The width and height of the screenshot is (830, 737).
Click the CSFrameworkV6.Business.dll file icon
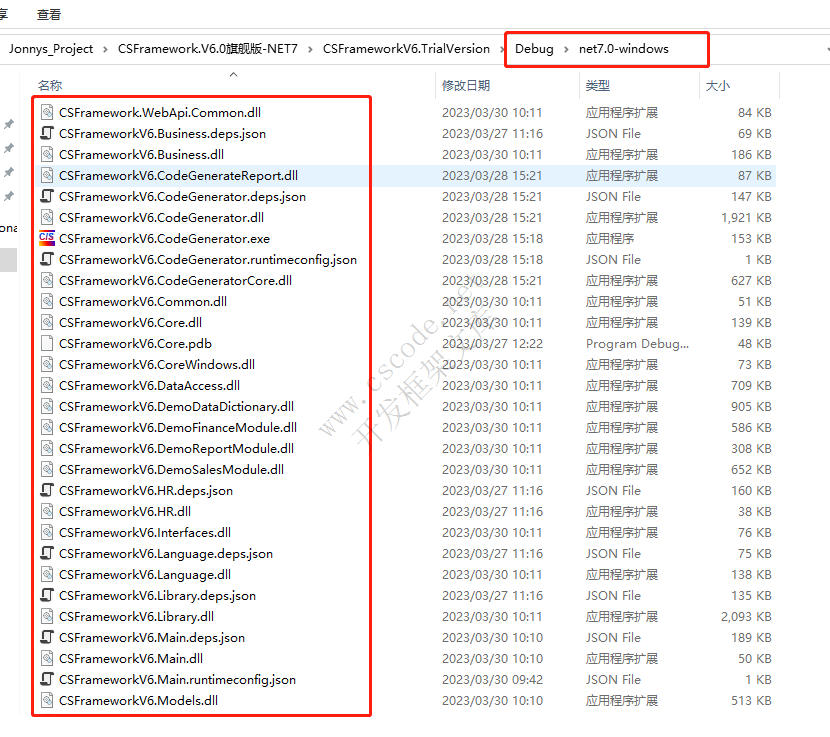click(47, 155)
